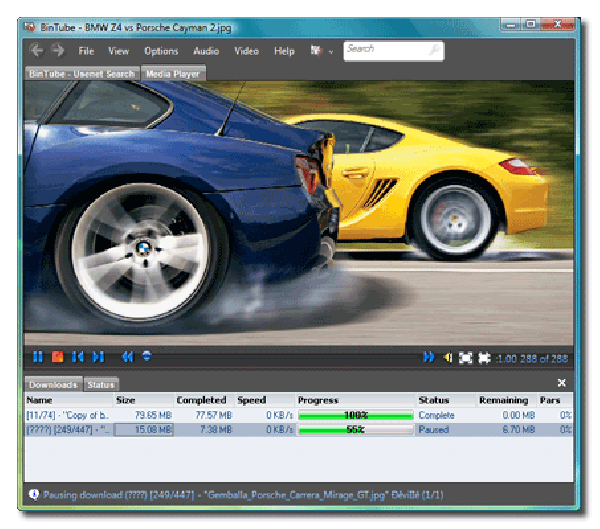Go back using the back arrow
600x529 pixels.
[x=37, y=50]
